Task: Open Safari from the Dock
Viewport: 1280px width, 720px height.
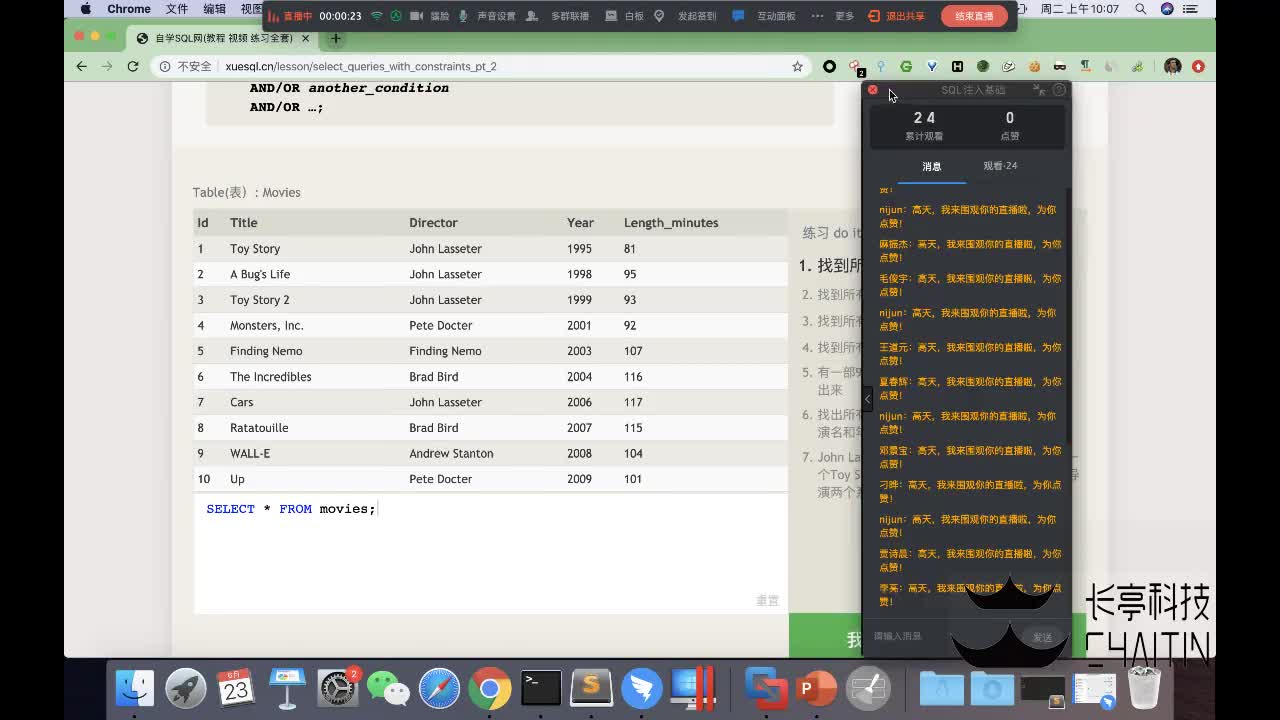Action: [439, 688]
